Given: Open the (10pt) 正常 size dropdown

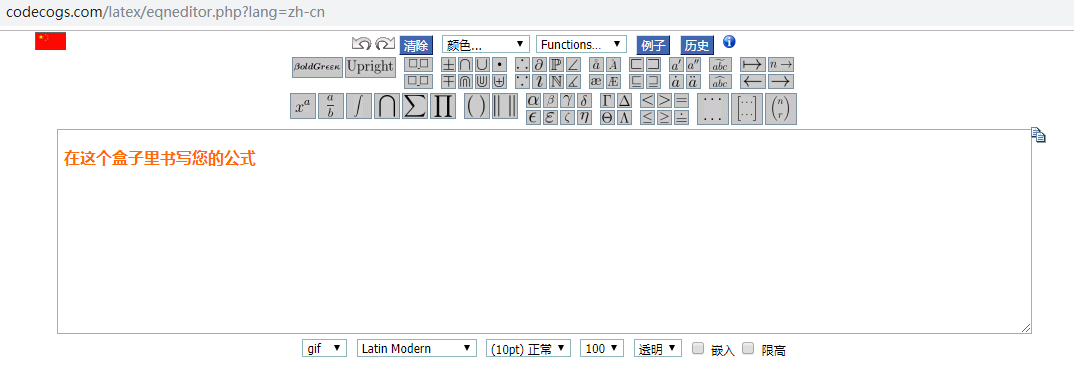Looking at the screenshot, I should pyautogui.click(x=528, y=348).
